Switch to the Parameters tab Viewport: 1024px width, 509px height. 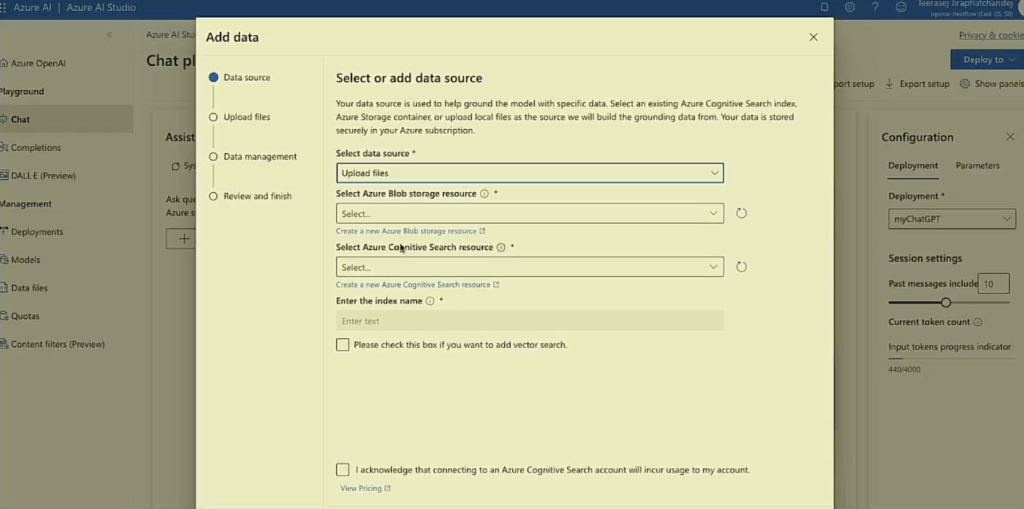tap(978, 166)
